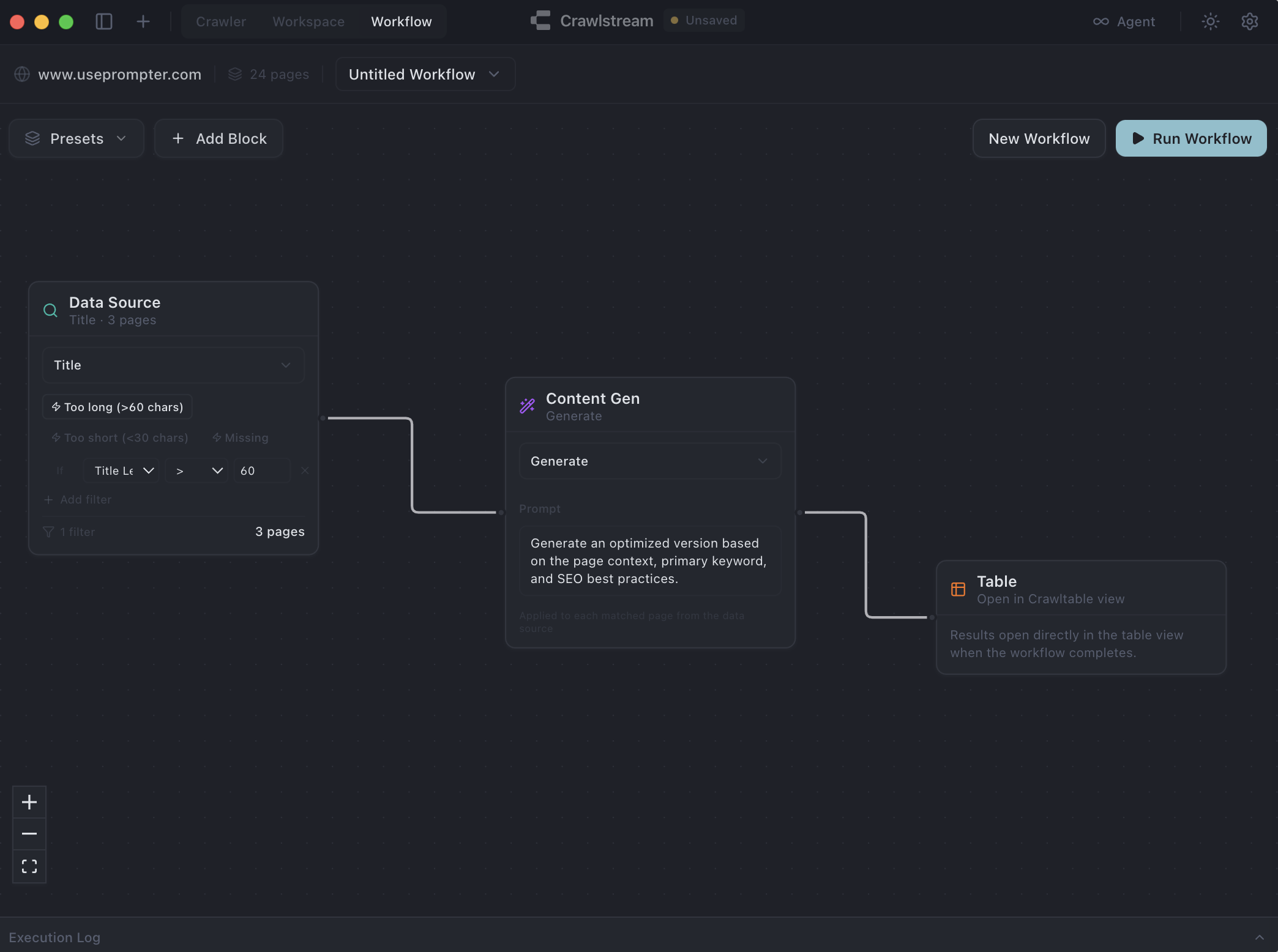Open the Presets dropdown
This screenshot has height=952, width=1278.
76,138
